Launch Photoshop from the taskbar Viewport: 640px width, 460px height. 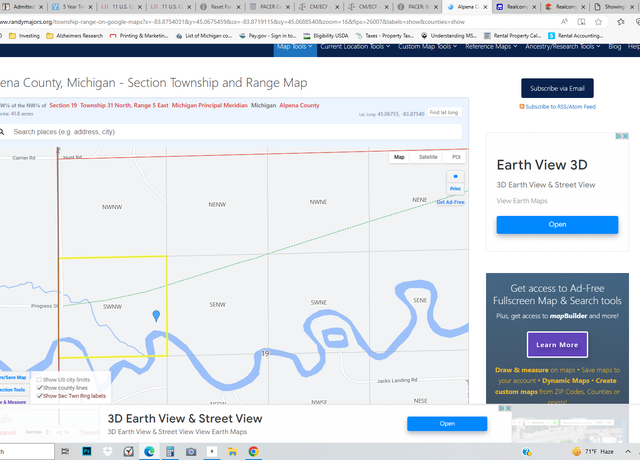pos(87,451)
